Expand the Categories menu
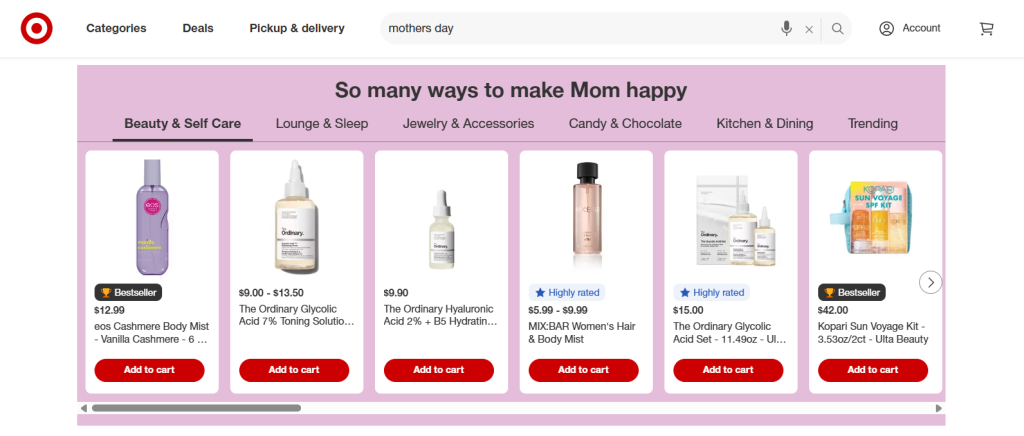The image size is (1024, 436). click(116, 28)
